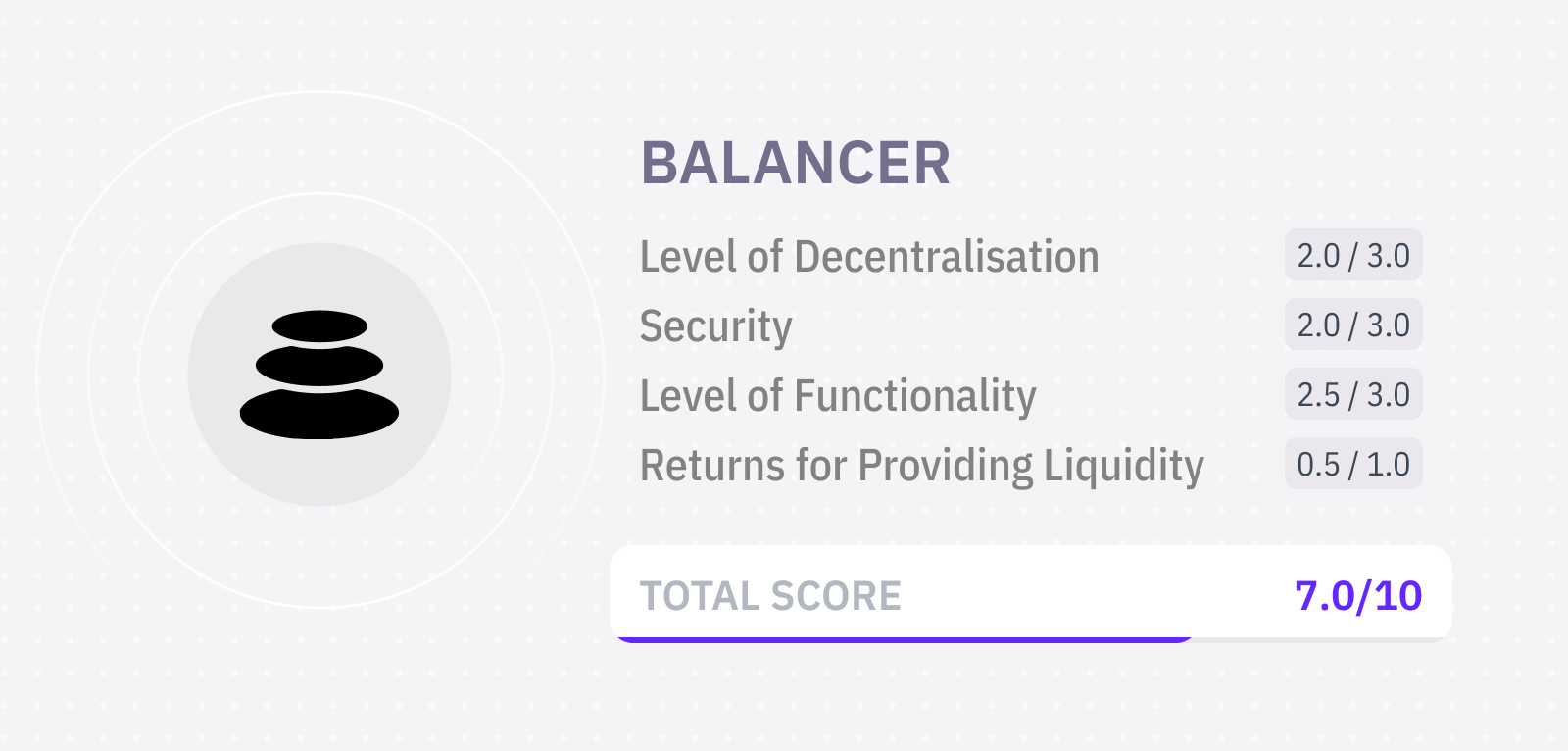Viewport: 1568px width, 751px height.
Task: Click the bottom stone of the Balancer logo
Action: (x=319, y=414)
